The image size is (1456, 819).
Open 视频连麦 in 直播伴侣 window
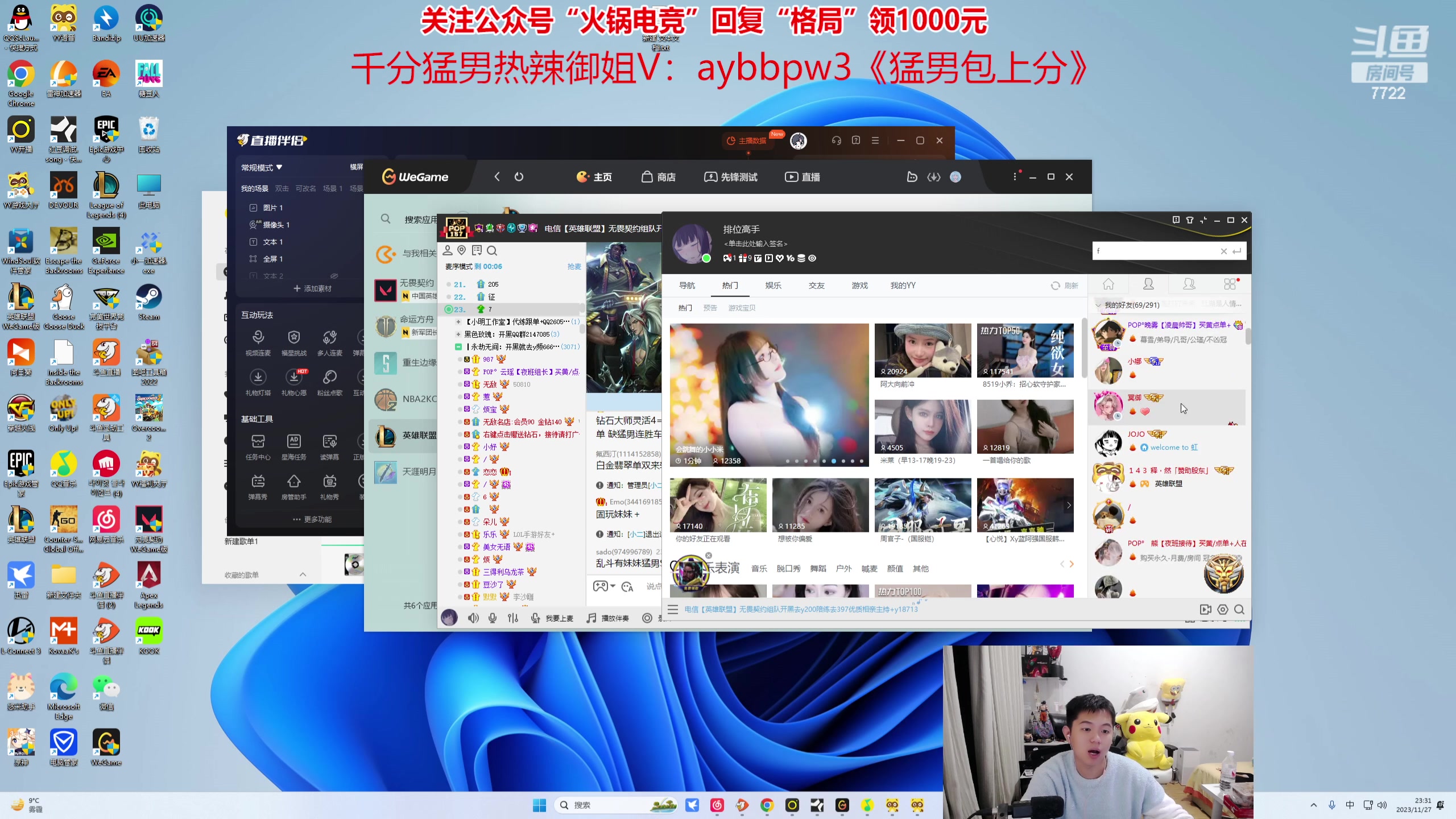[258, 343]
